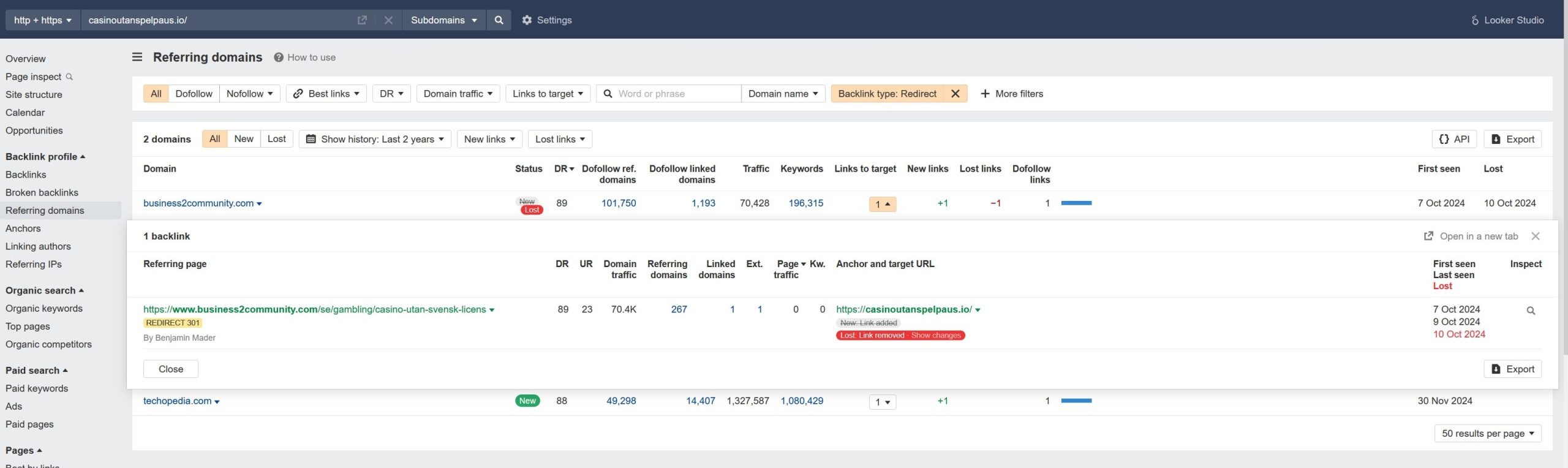The width and height of the screenshot is (1568, 468).
Task: Open business2community.com domain menu
Action: 259,204
